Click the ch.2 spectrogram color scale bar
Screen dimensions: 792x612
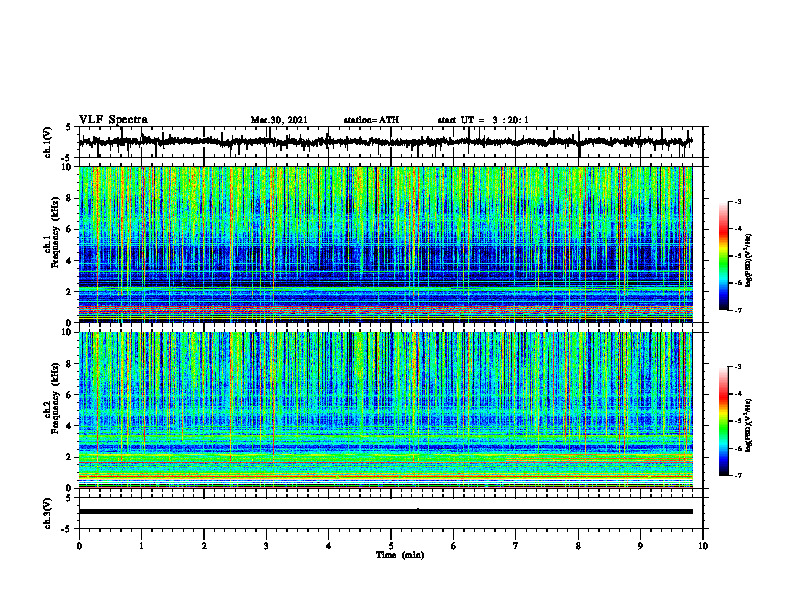723,421
